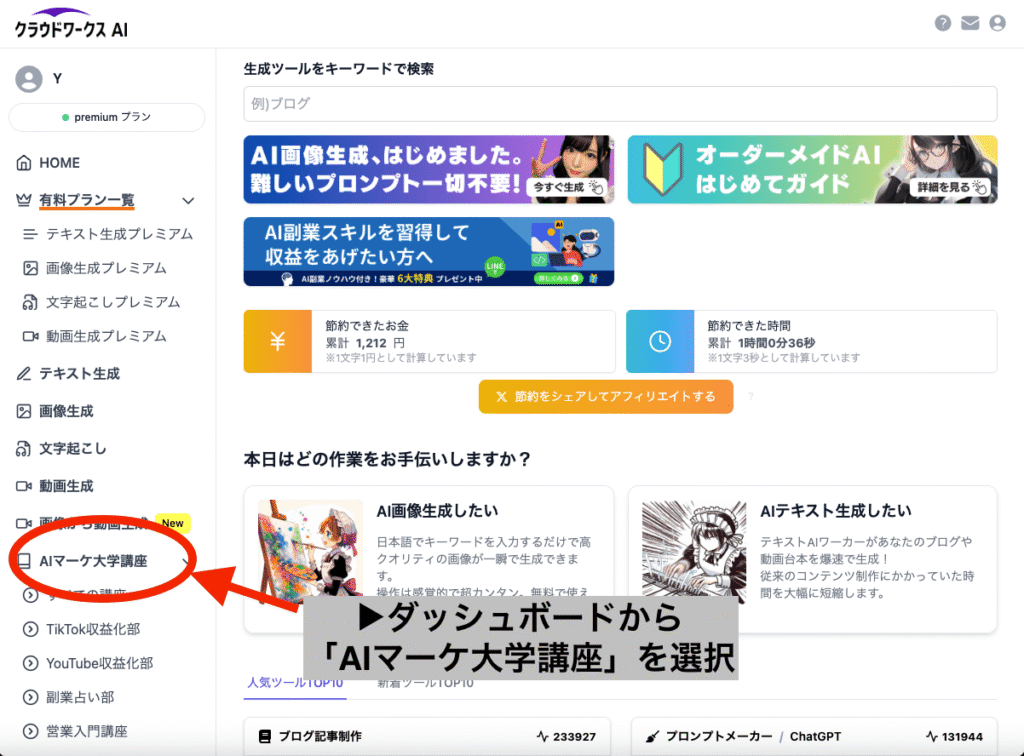This screenshot has height=756, width=1024.
Task: Click the arrow icon beside 副業占い部
Action: coord(30,697)
